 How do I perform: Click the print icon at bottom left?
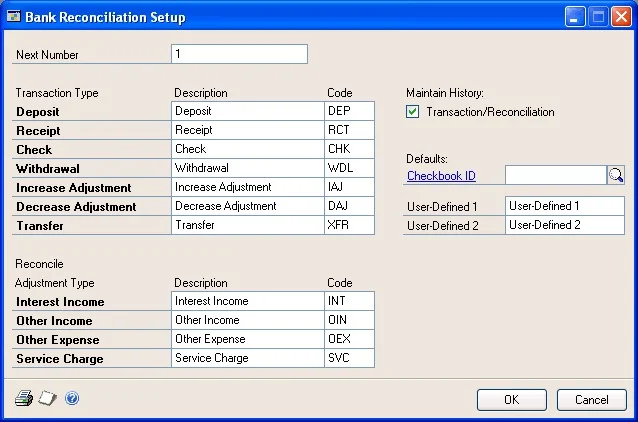pos(24,398)
